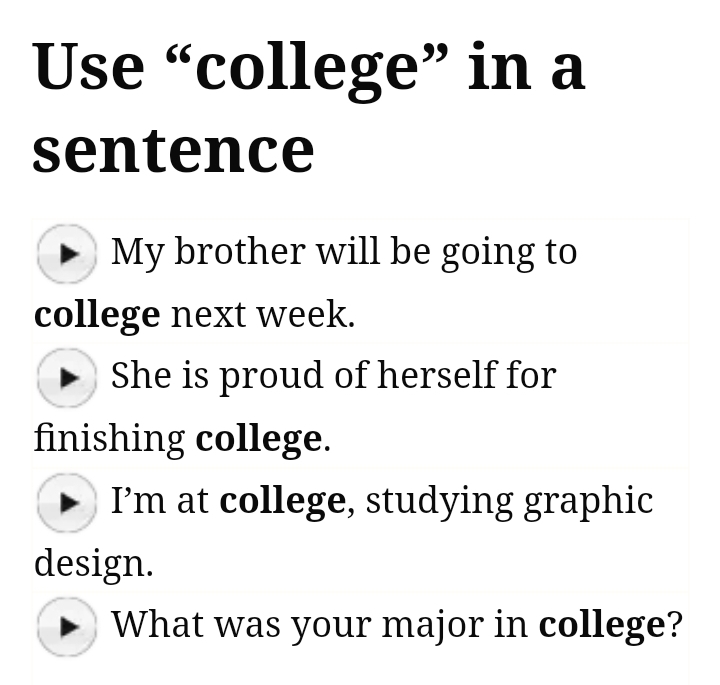The width and height of the screenshot is (720, 685).
Task: Play audio for "She is proud of herself" sentence
Action: (x=66, y=377)
